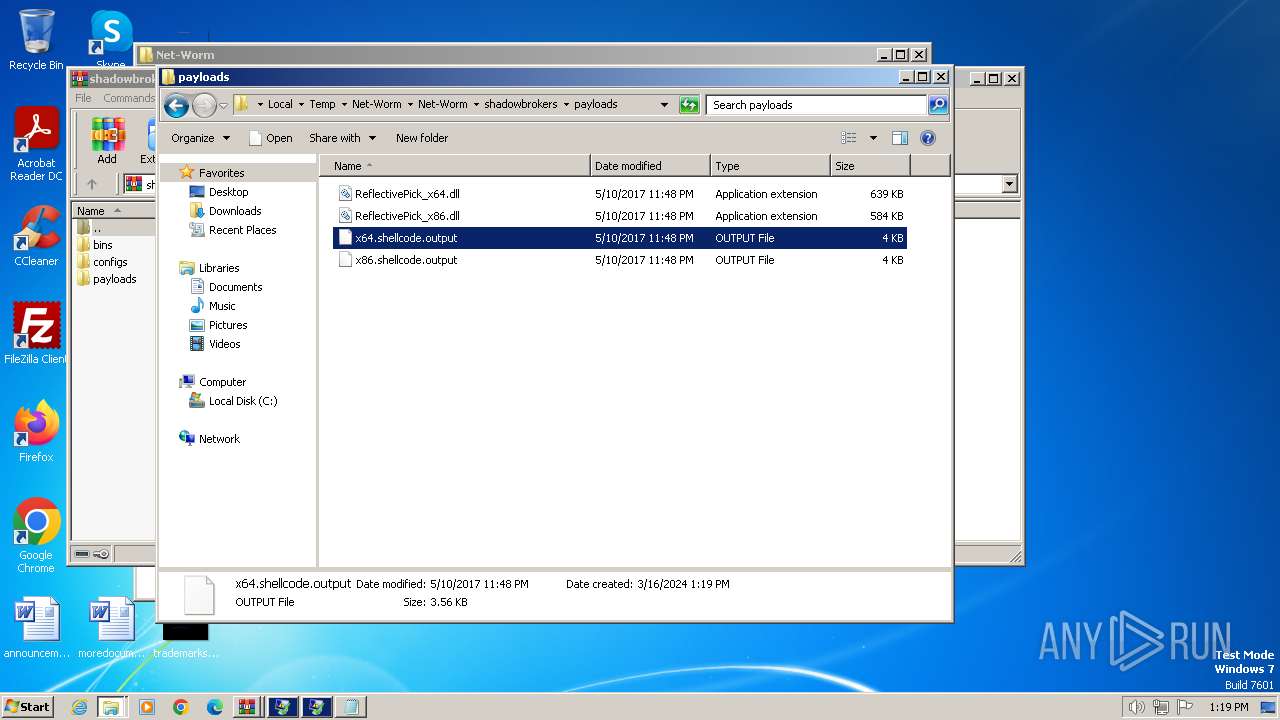Expand dropdown arrow after shadowbrokers breadcrumb
The image size is (1280, 720).
566,104
